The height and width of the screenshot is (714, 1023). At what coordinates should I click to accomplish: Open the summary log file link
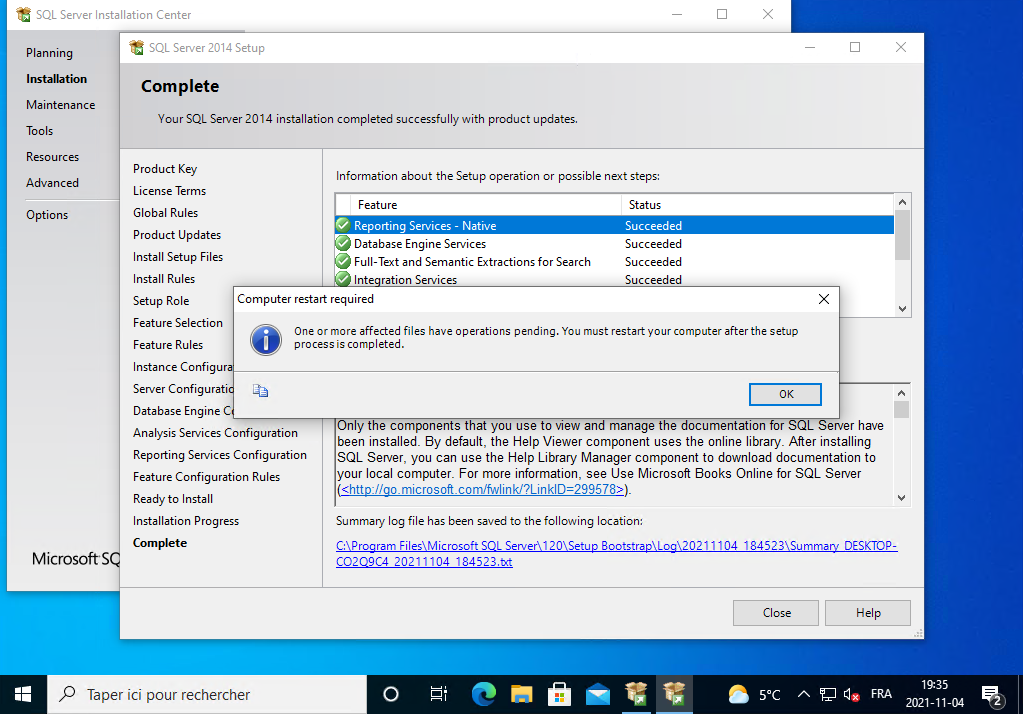point(616,553)
